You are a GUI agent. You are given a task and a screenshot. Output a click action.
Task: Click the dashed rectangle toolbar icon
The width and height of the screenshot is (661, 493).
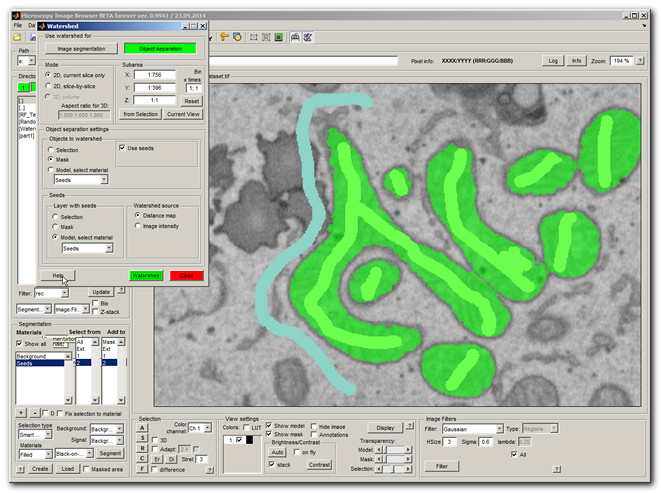click(254, 37)
